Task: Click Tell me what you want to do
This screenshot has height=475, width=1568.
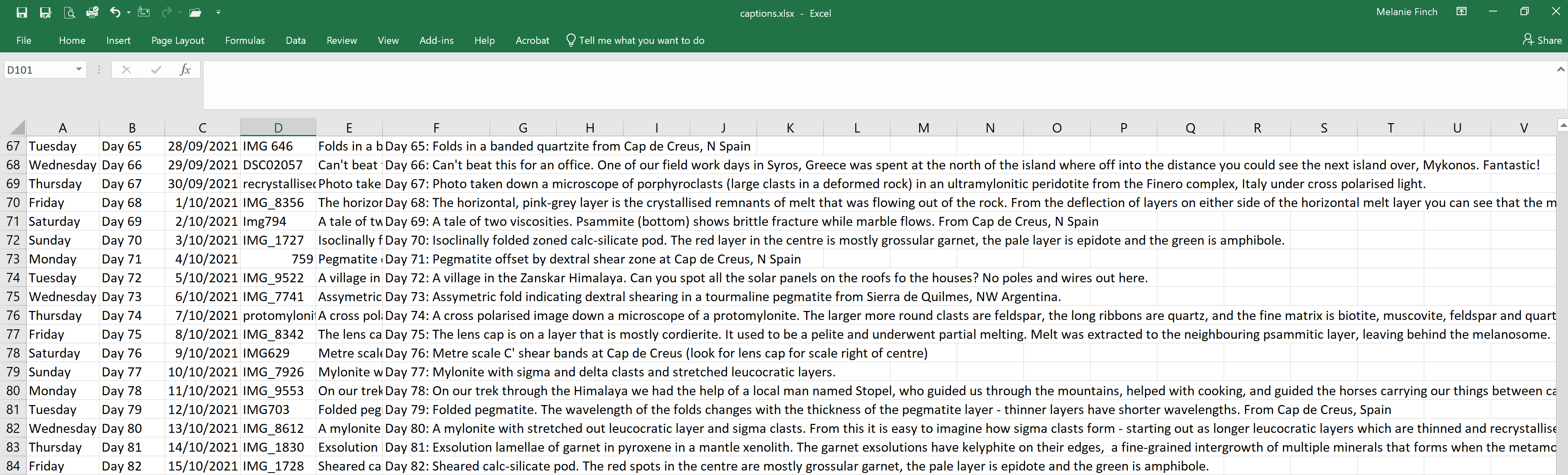Action: pyautogui.click(x=635, y=40)
